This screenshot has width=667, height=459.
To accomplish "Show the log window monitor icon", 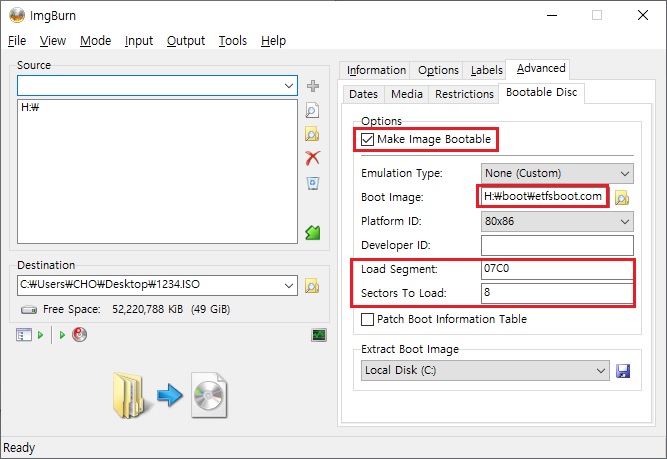I will click(319, 335).
